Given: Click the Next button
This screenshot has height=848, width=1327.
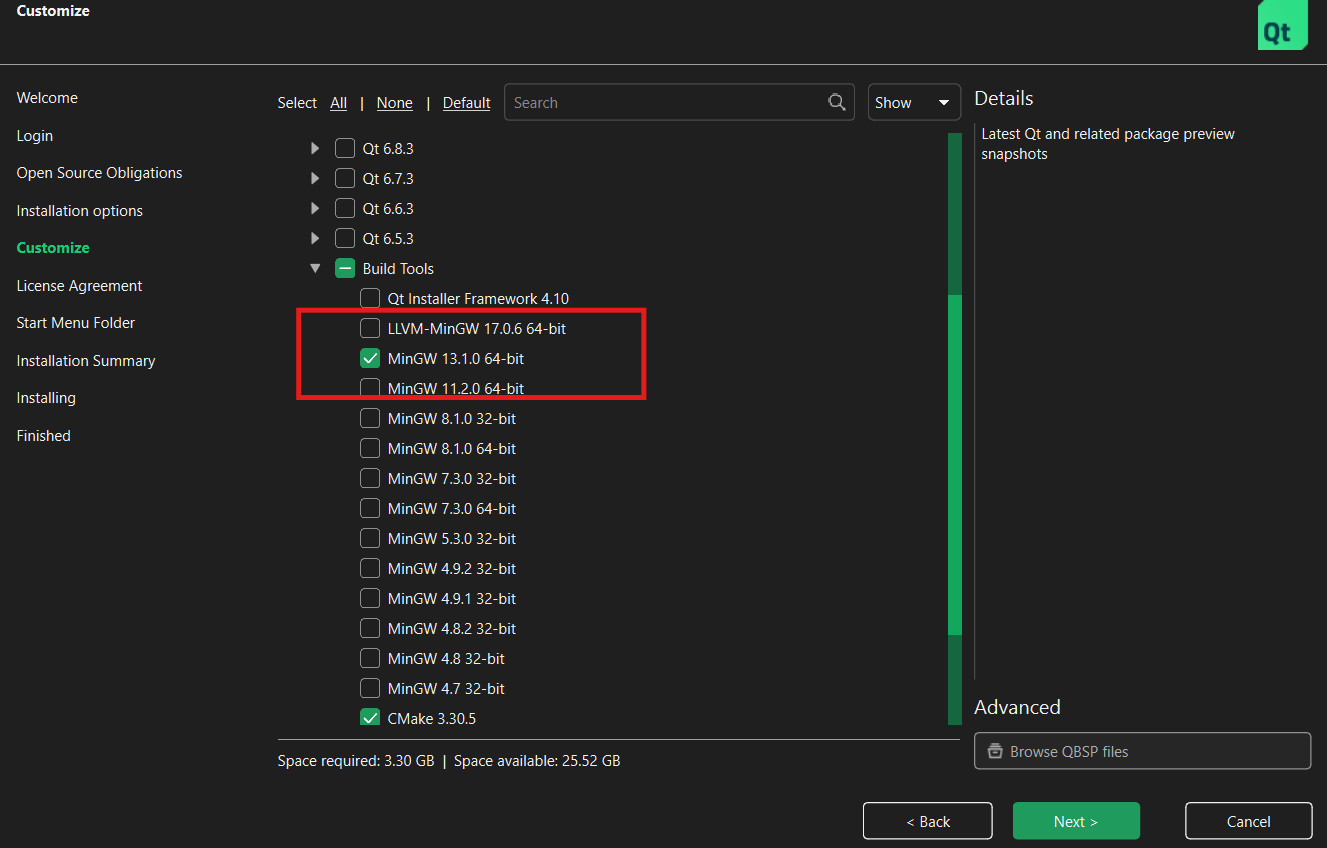Looking at the screenshot, I should [x=1076, y=821].
